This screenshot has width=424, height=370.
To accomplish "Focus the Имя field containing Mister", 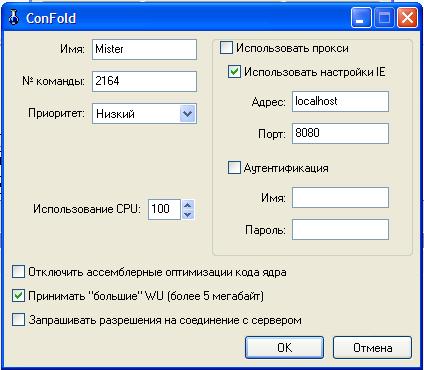I will pyautogui.click(x=144, y=49).
